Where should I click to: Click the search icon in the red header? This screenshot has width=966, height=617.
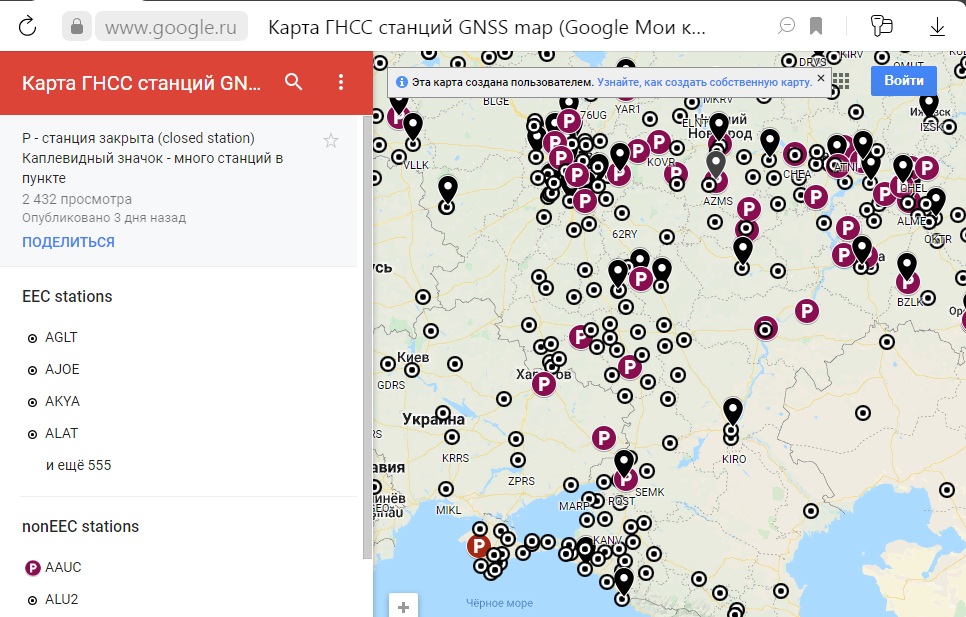pos(293,82)
